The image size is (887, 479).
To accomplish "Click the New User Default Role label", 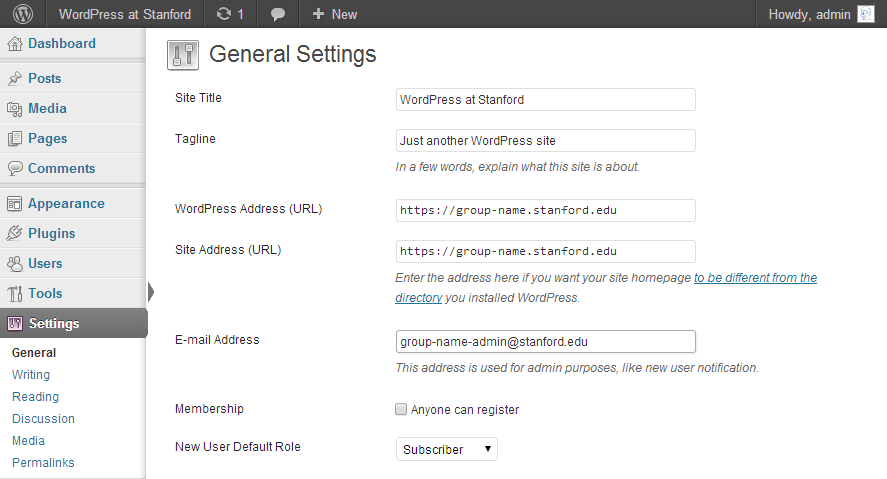I will coord(238,447).
